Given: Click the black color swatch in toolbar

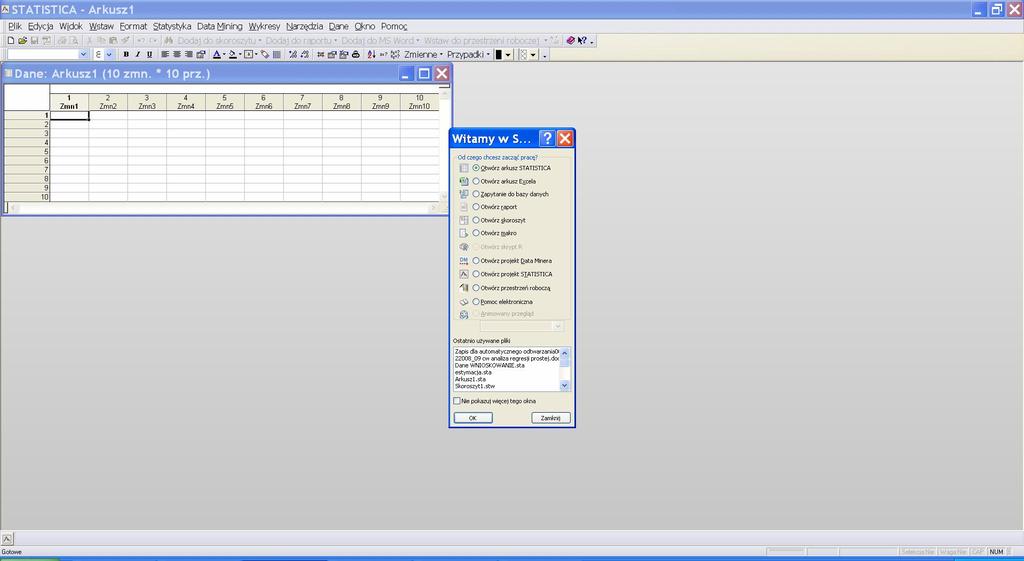Looking at the screenshot, I should click(499, 55).
